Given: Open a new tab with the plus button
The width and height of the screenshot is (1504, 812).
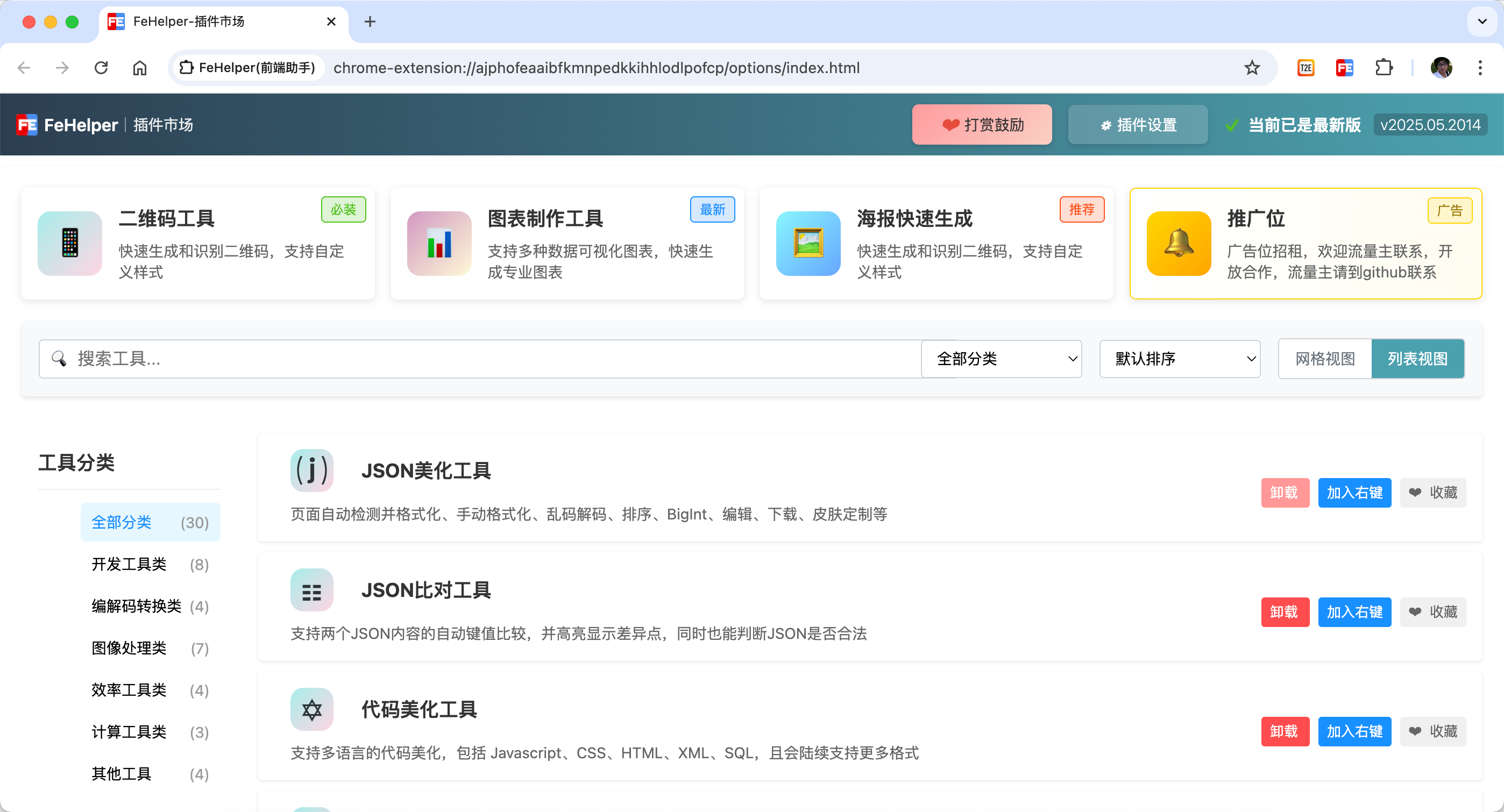Looking at the screenshot, I should pos(370,22).
